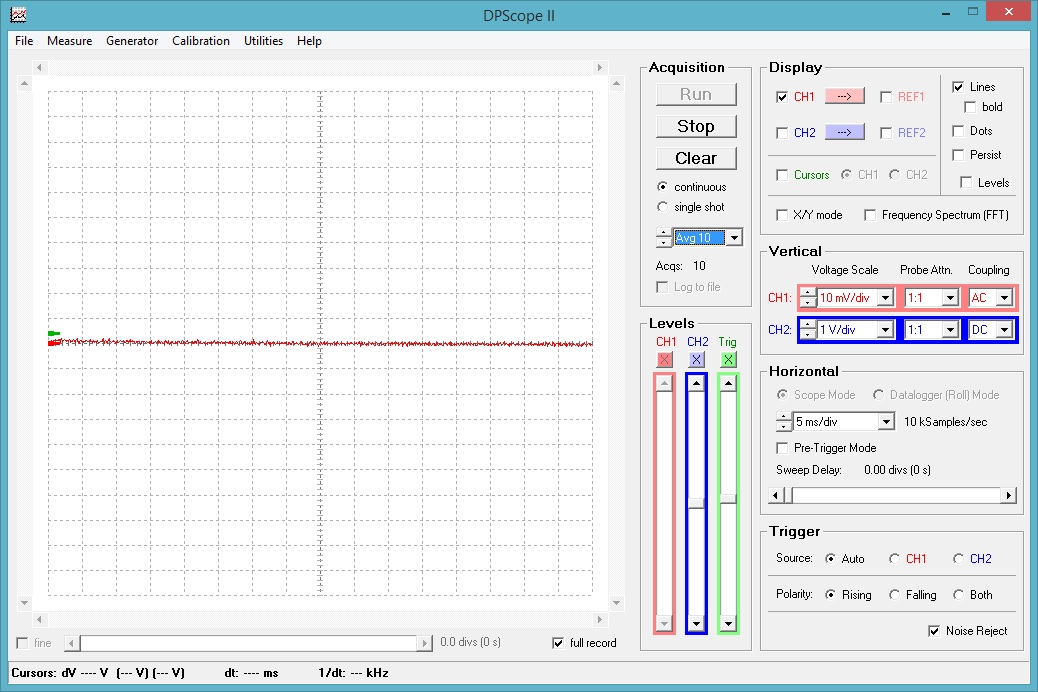Click the Sweep Delay scrollbar track
Image resolution: width=1038 pixels, height=692 pixels.
tap(897, 495)
